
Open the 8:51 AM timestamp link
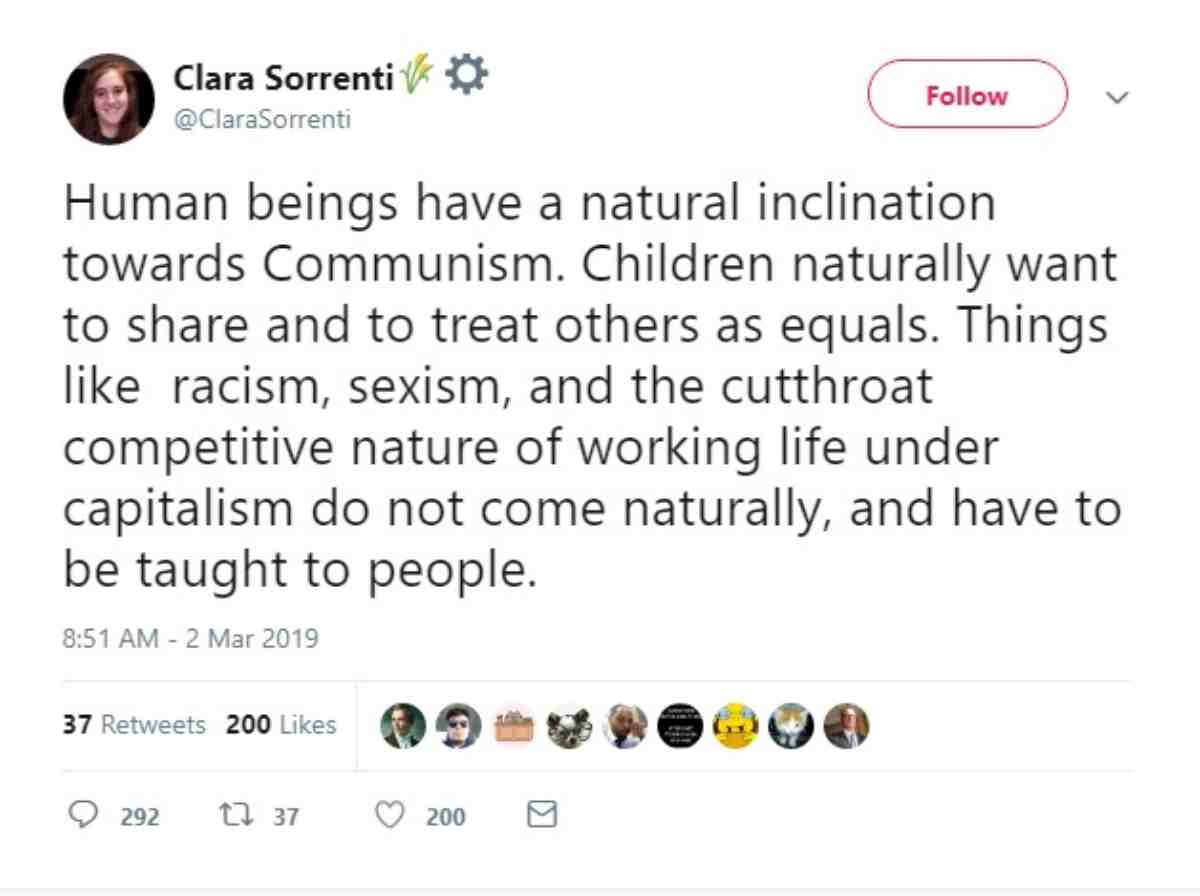click(190, 637)
